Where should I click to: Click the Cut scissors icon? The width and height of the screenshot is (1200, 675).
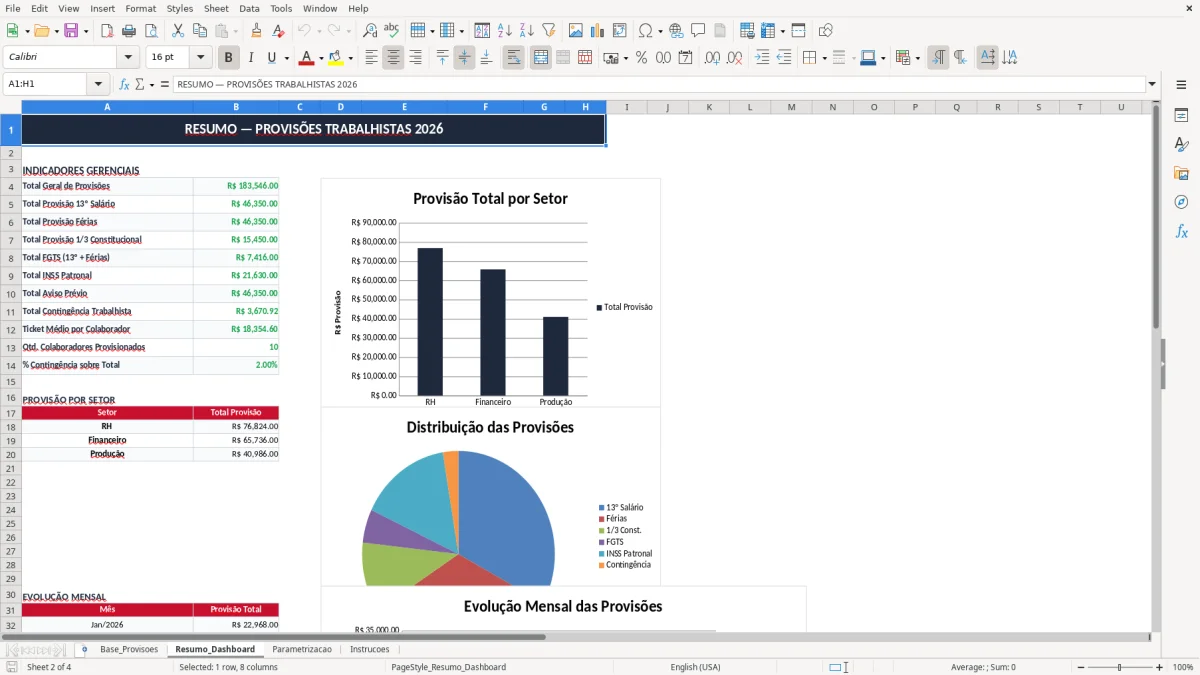coord(177,31)
